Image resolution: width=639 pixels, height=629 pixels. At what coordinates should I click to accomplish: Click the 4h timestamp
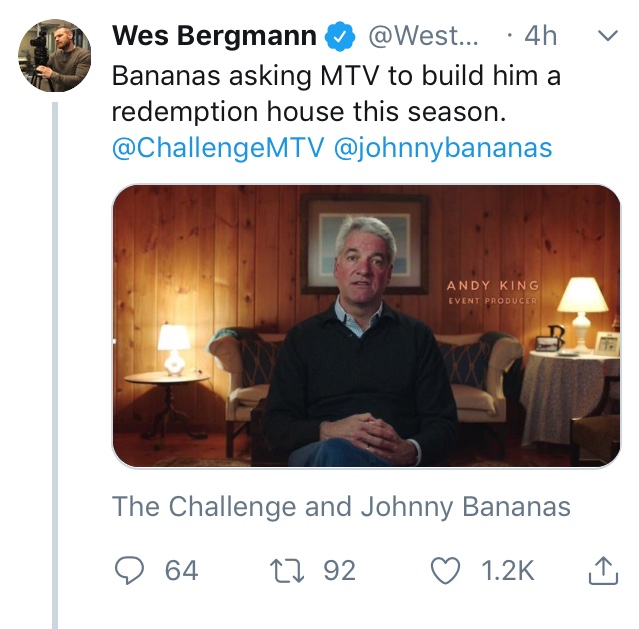(x=540, y=36)
